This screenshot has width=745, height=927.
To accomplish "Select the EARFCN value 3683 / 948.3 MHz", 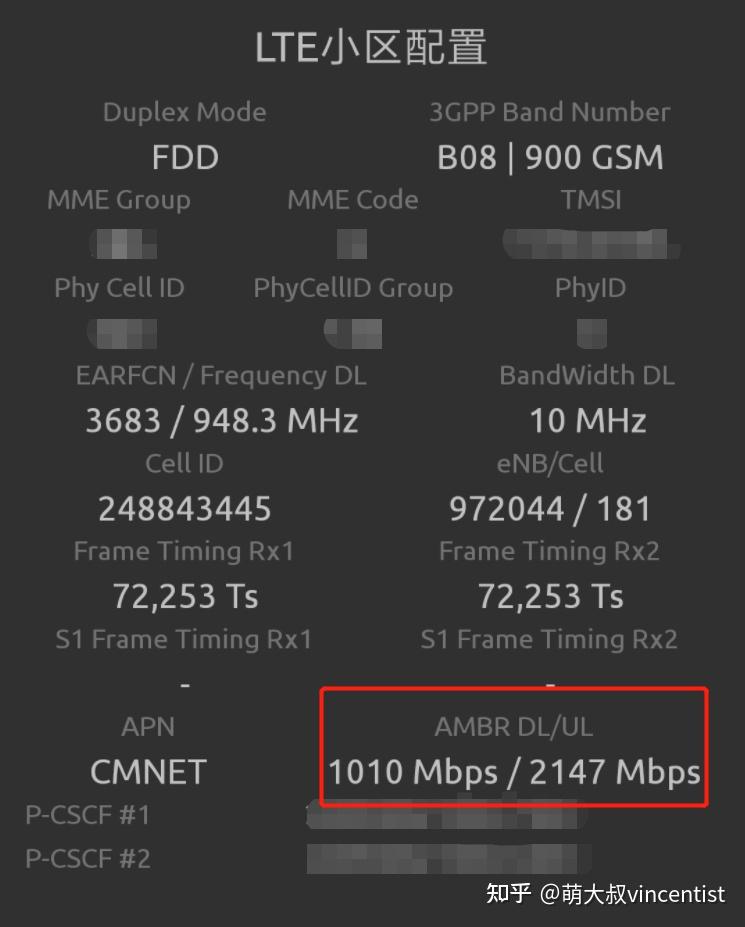I will pos(220,420).
